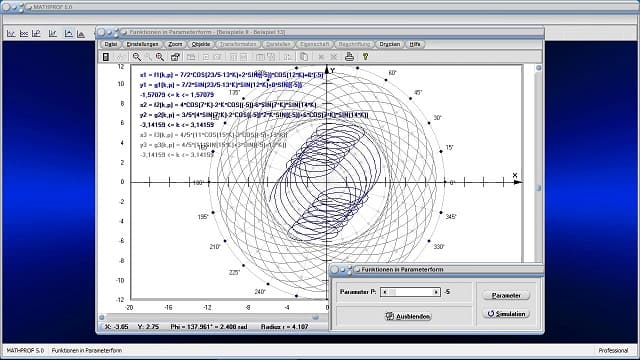Click the toolbox settings icon in toolbar
Image resolution: width=640 pixels, height=360 pixels.
175,57
